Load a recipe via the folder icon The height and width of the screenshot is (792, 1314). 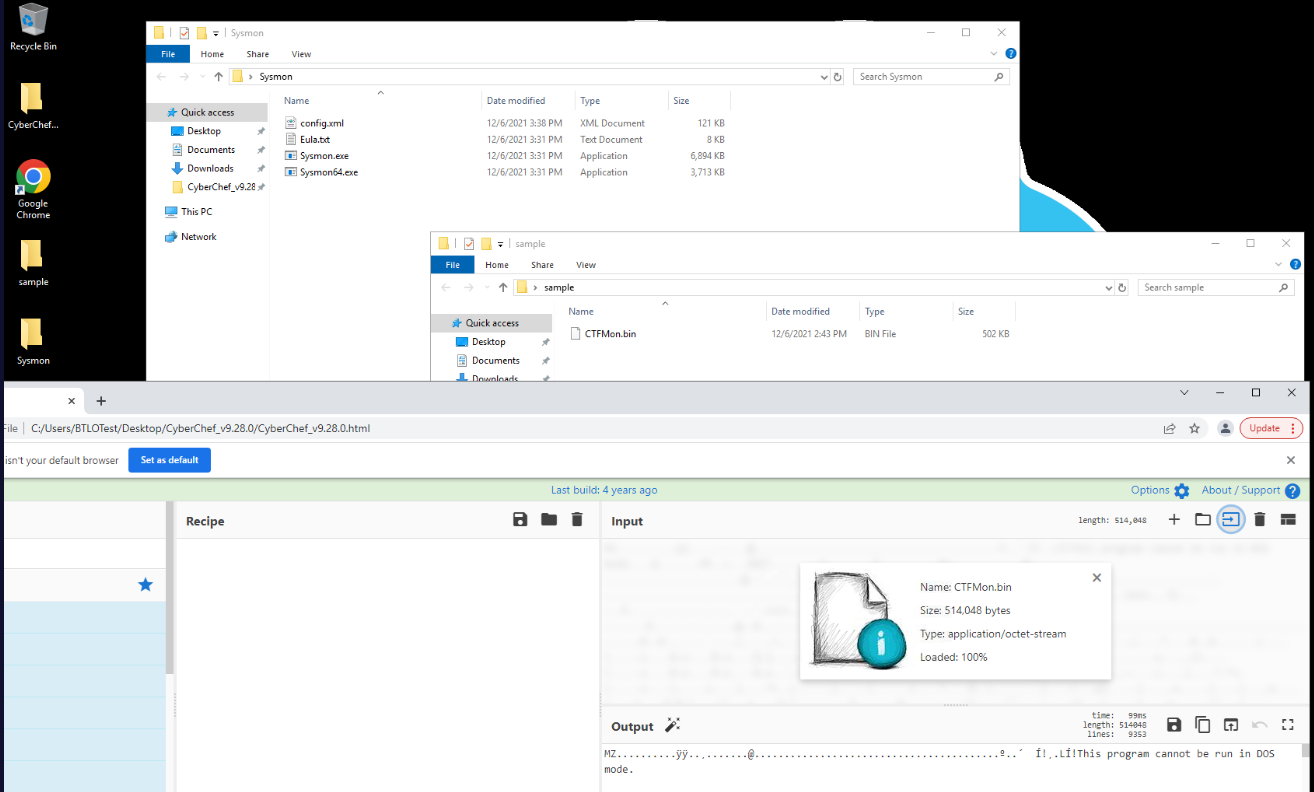tap(549, 519)
